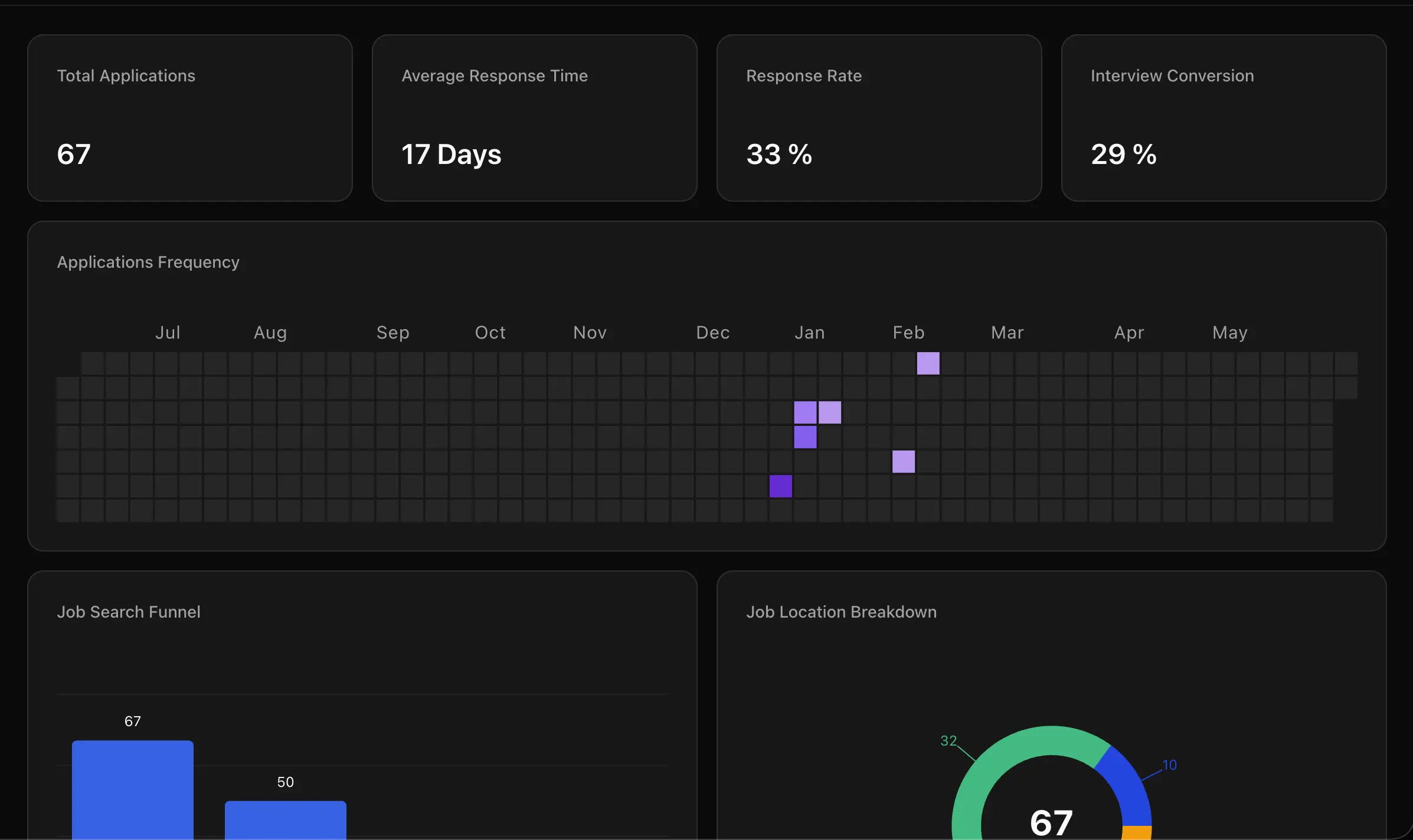Screen dimensions: 1413x840
Task: Click the donut label 10
Action: coord(1169,765)
